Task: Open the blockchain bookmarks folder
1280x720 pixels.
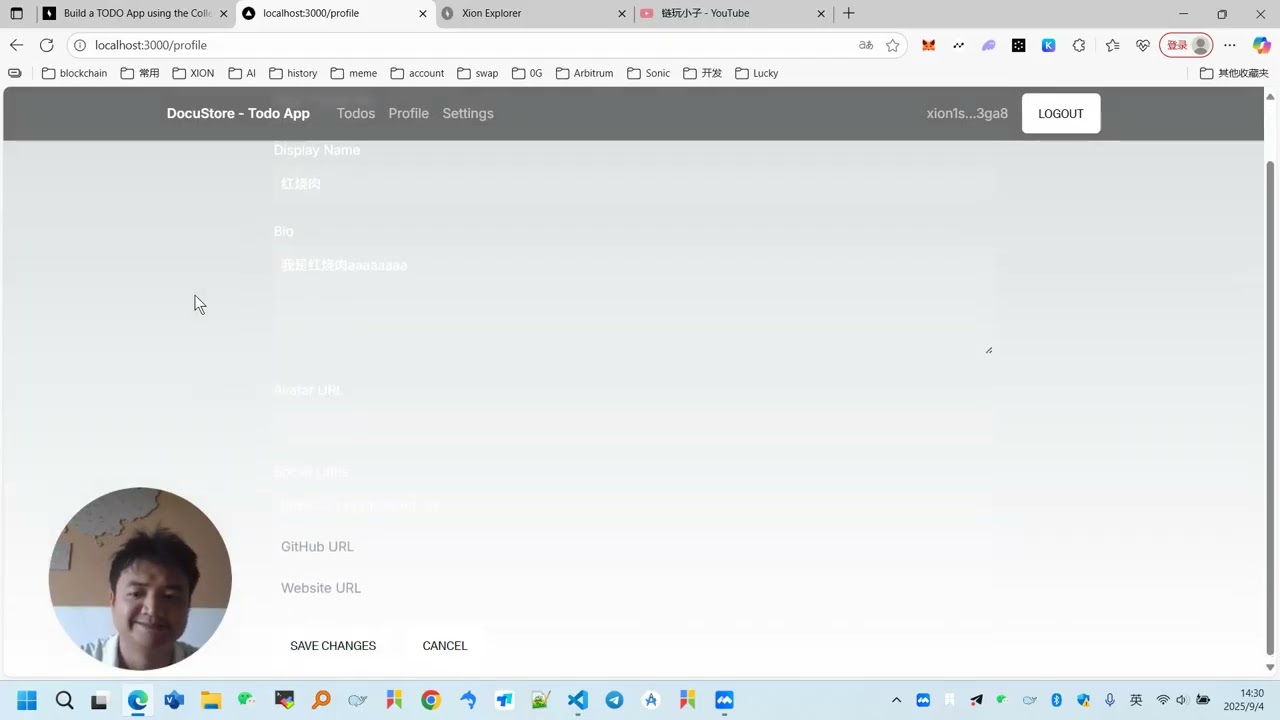Action: coord(75,73)
